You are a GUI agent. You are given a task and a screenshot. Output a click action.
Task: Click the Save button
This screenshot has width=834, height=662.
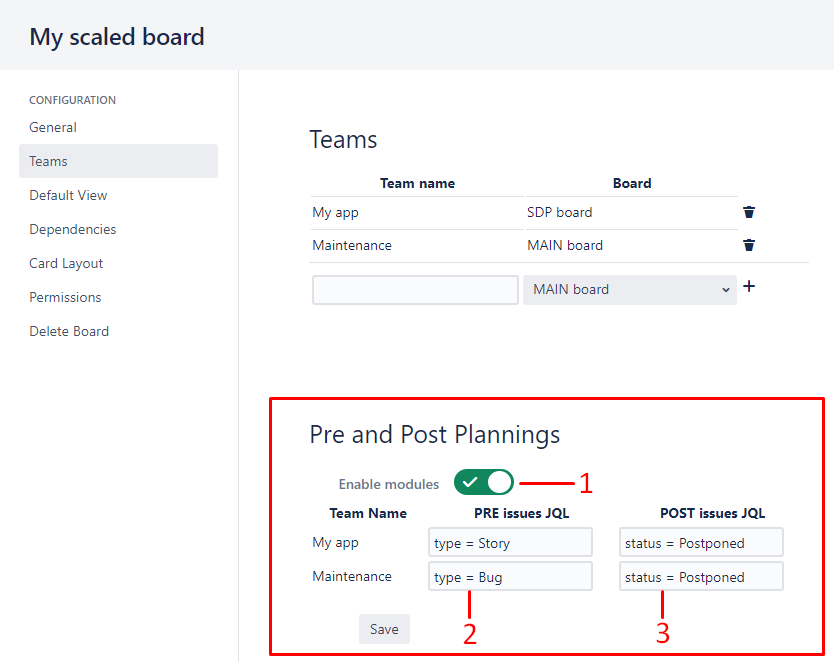pos(384,629)
